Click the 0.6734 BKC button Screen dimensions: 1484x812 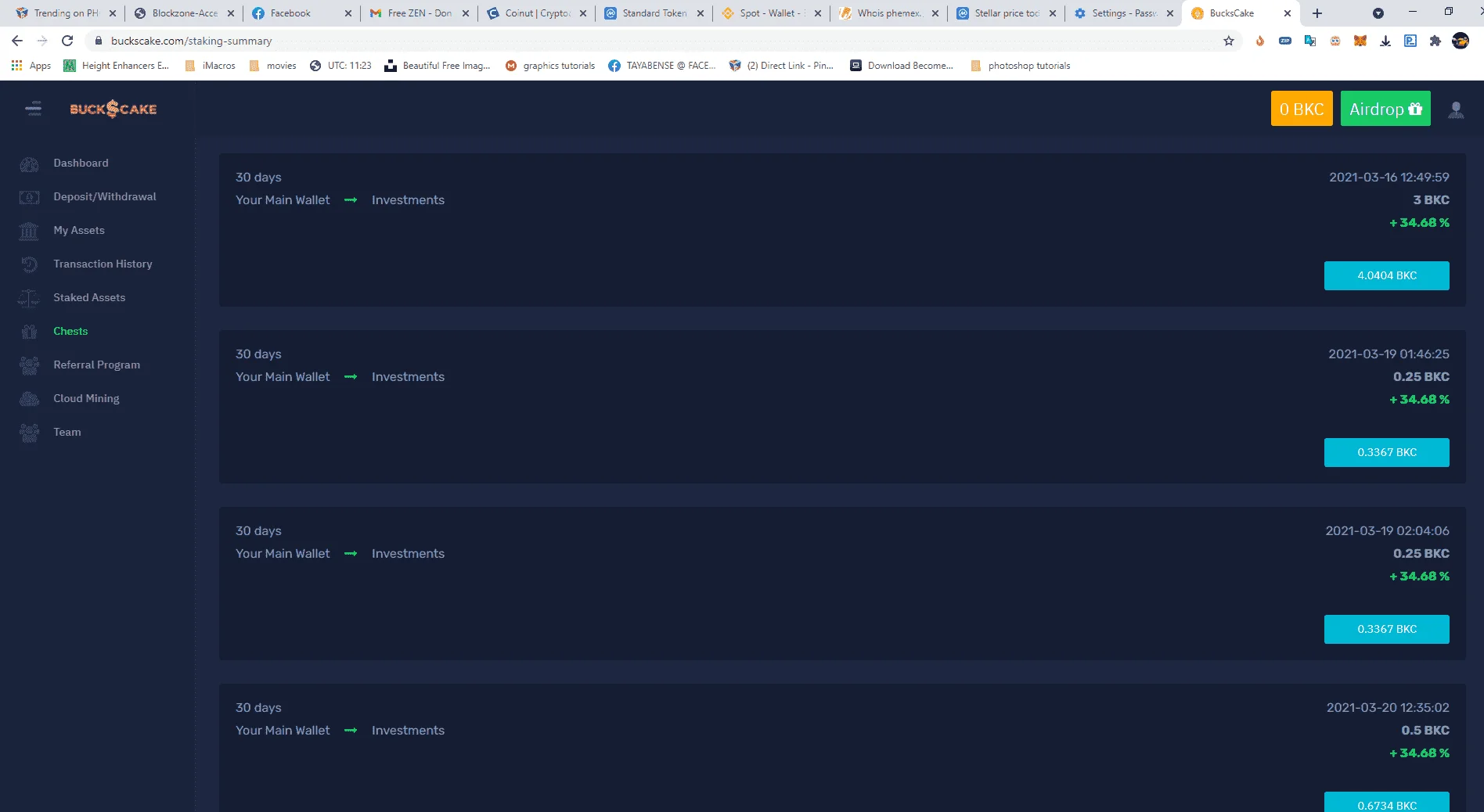1386,803
